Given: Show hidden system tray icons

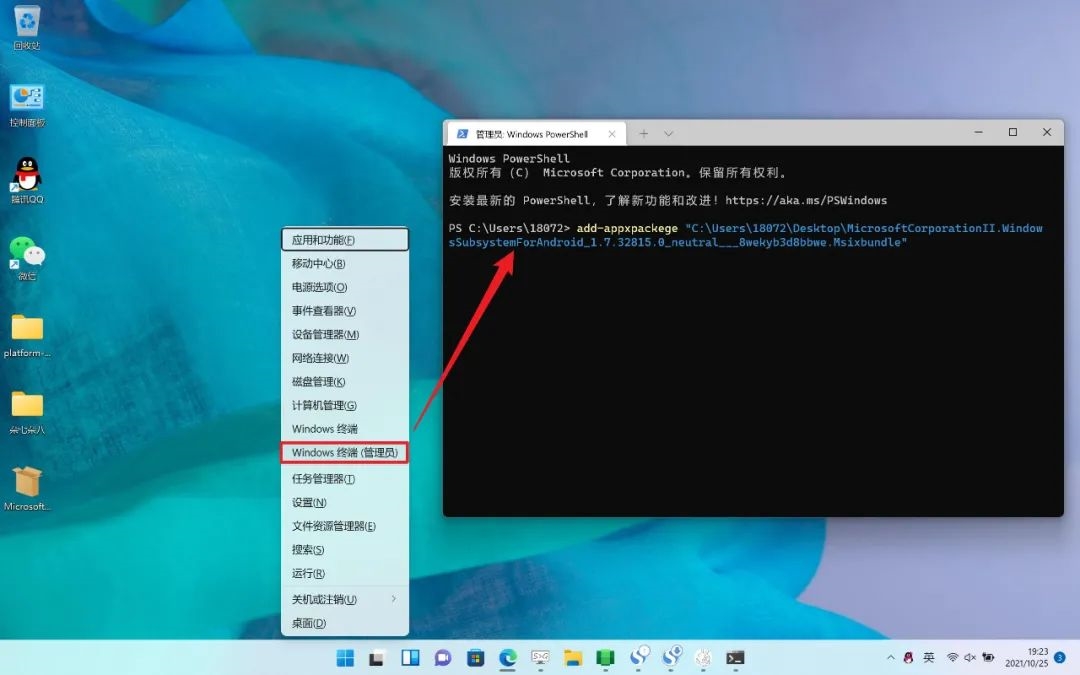Looking at the screenshot, I should click(890, 657).
